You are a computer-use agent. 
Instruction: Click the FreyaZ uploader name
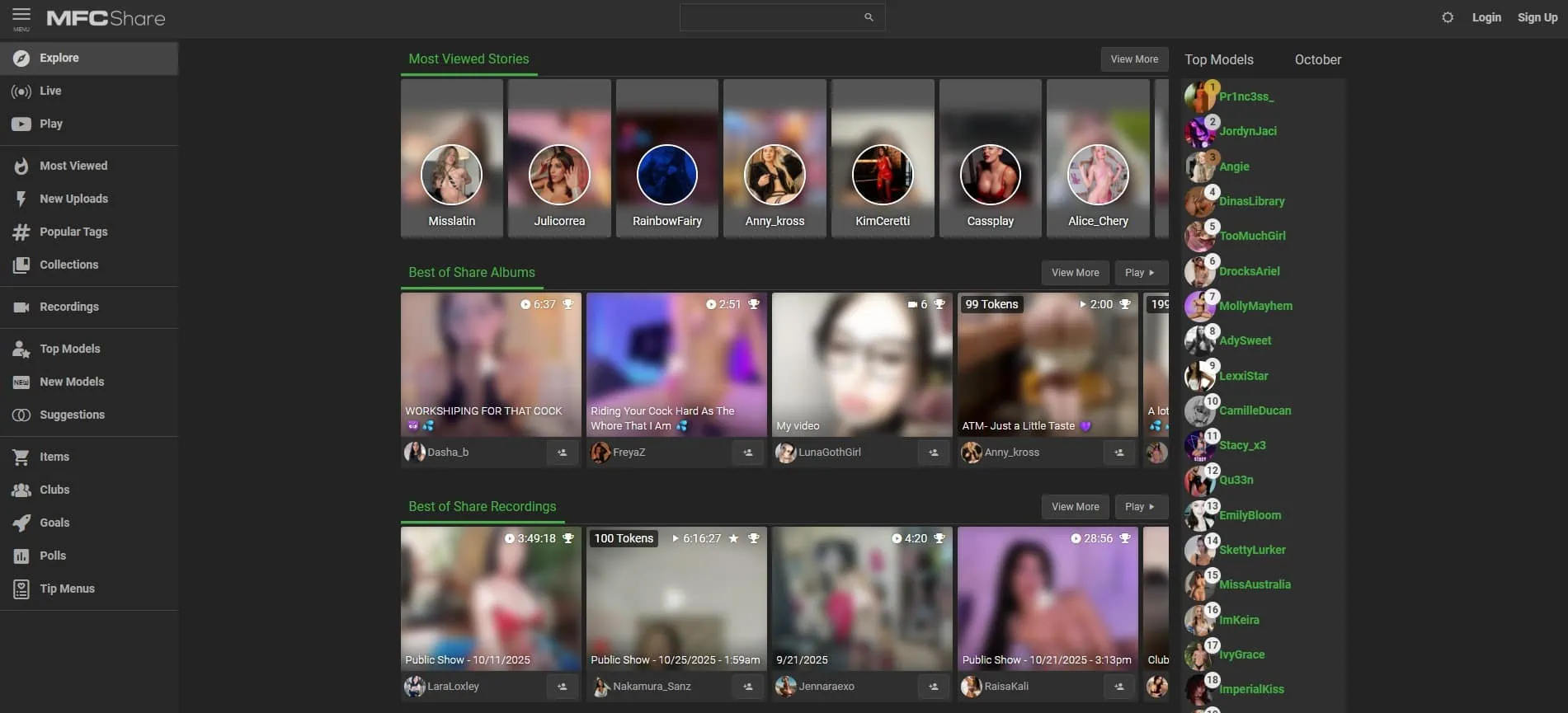[x=629, y=453]
